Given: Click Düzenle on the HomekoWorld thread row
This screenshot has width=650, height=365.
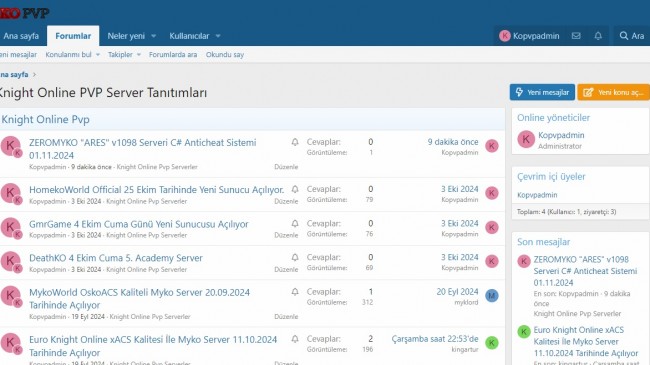Looking at the screenshot, I should click(x=286, y=201).
